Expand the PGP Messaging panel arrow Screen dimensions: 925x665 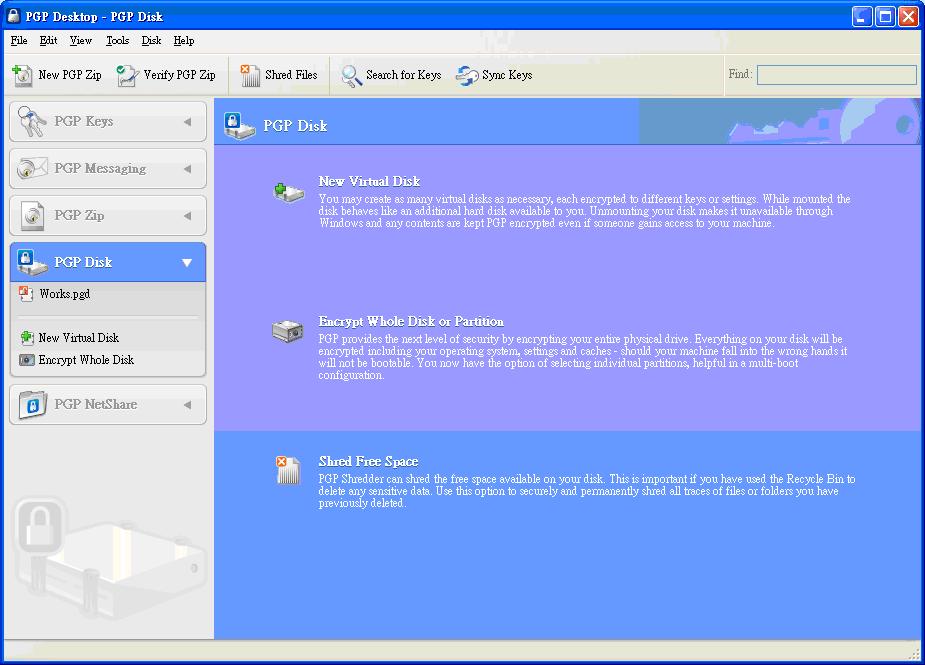188,169
